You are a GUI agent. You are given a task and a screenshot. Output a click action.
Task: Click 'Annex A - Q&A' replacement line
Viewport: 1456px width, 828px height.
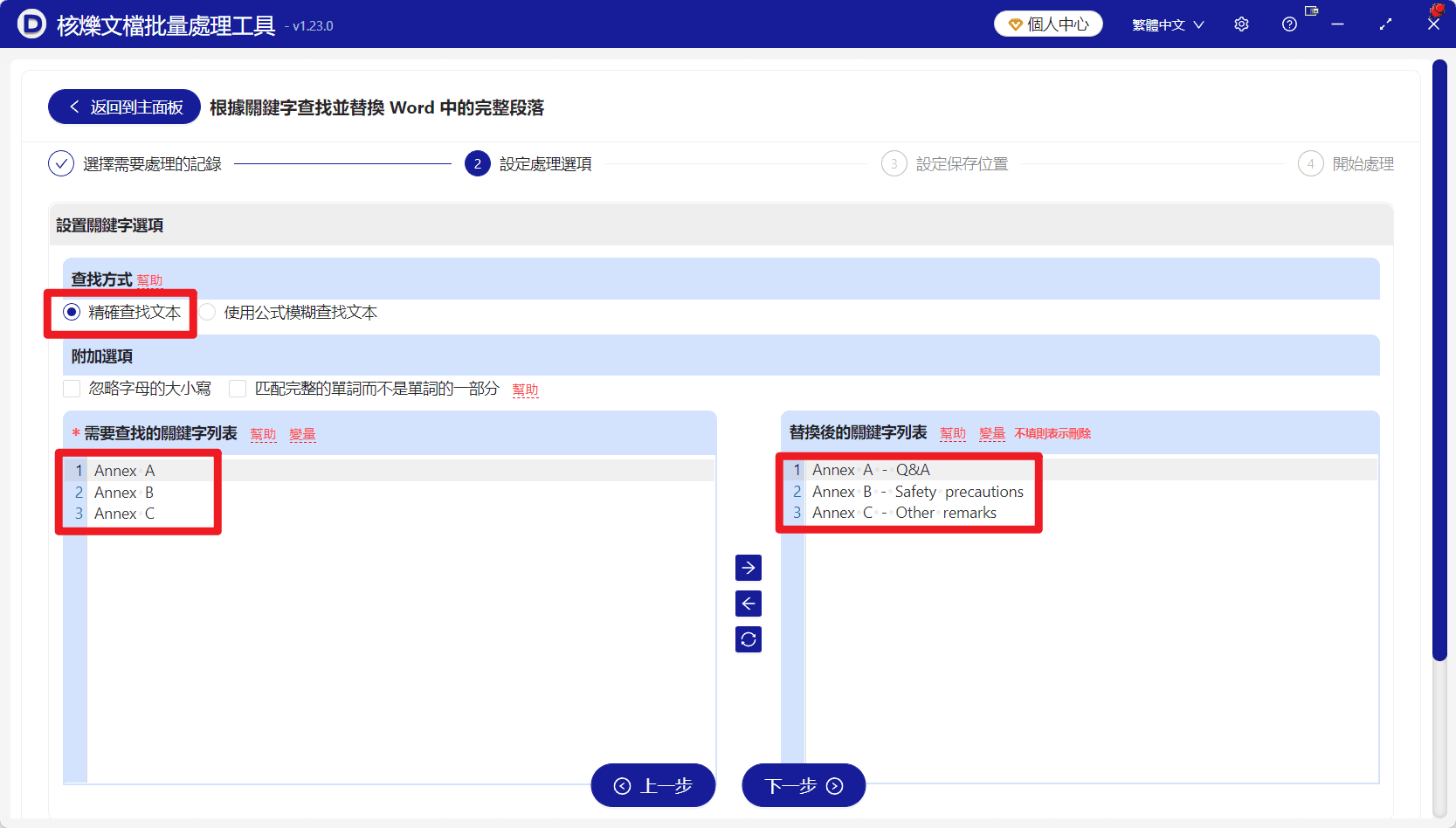coord(872,470)
